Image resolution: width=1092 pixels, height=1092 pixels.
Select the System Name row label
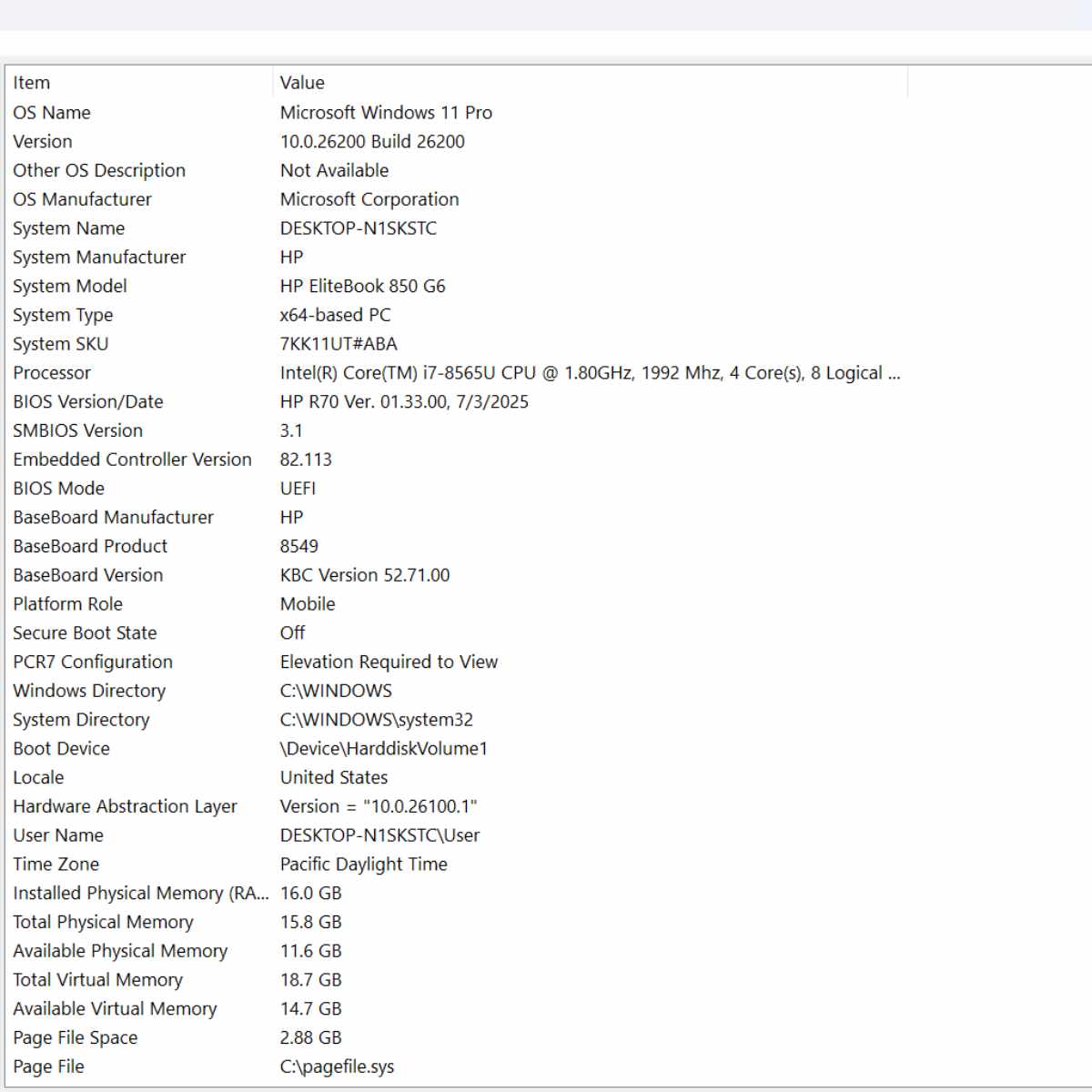point(69,228)
